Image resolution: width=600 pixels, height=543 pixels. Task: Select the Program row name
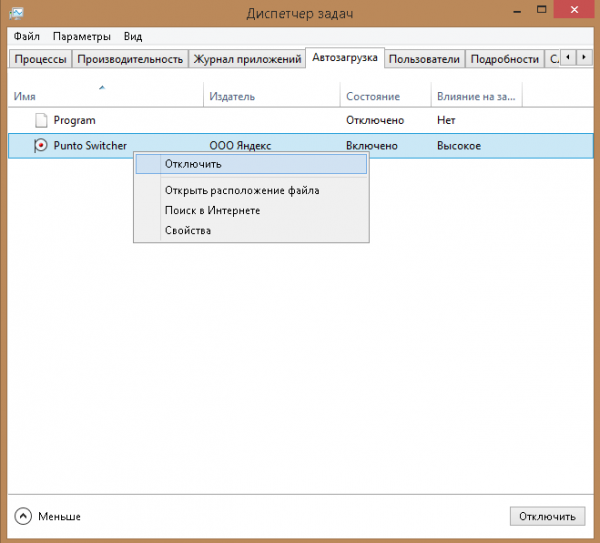pyautogui.click(x=74, y=120)
